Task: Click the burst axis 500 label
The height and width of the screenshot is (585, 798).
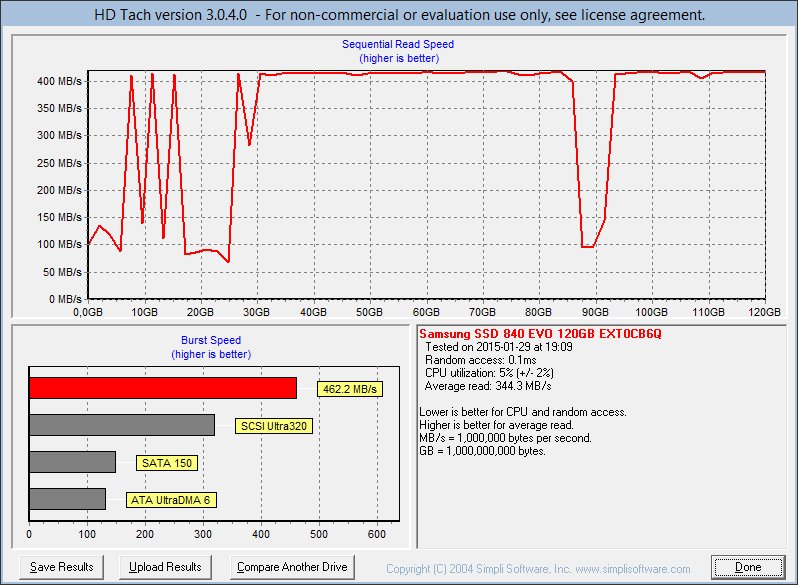Action: [x=319, y=534]
